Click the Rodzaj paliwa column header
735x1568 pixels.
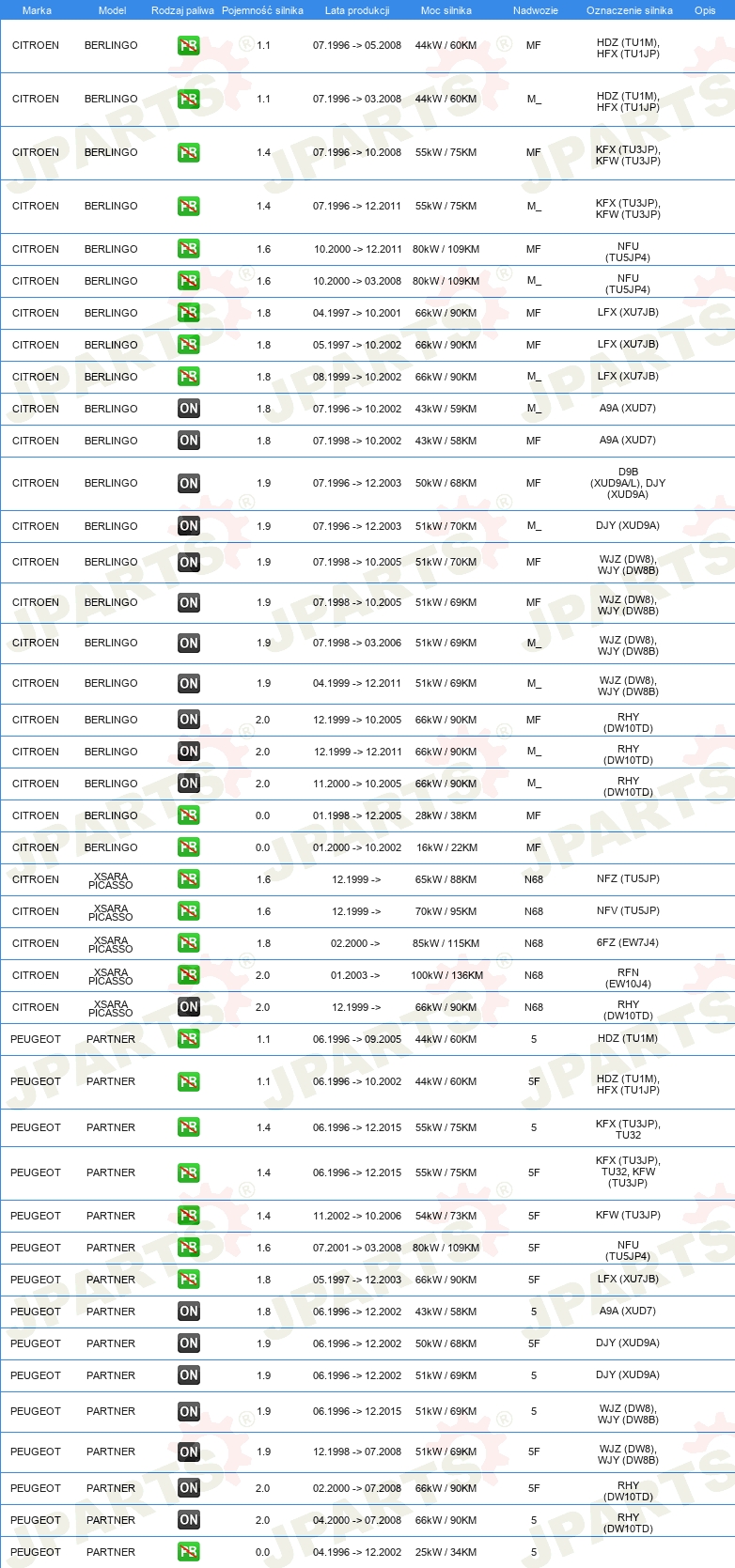pos(182,10)
